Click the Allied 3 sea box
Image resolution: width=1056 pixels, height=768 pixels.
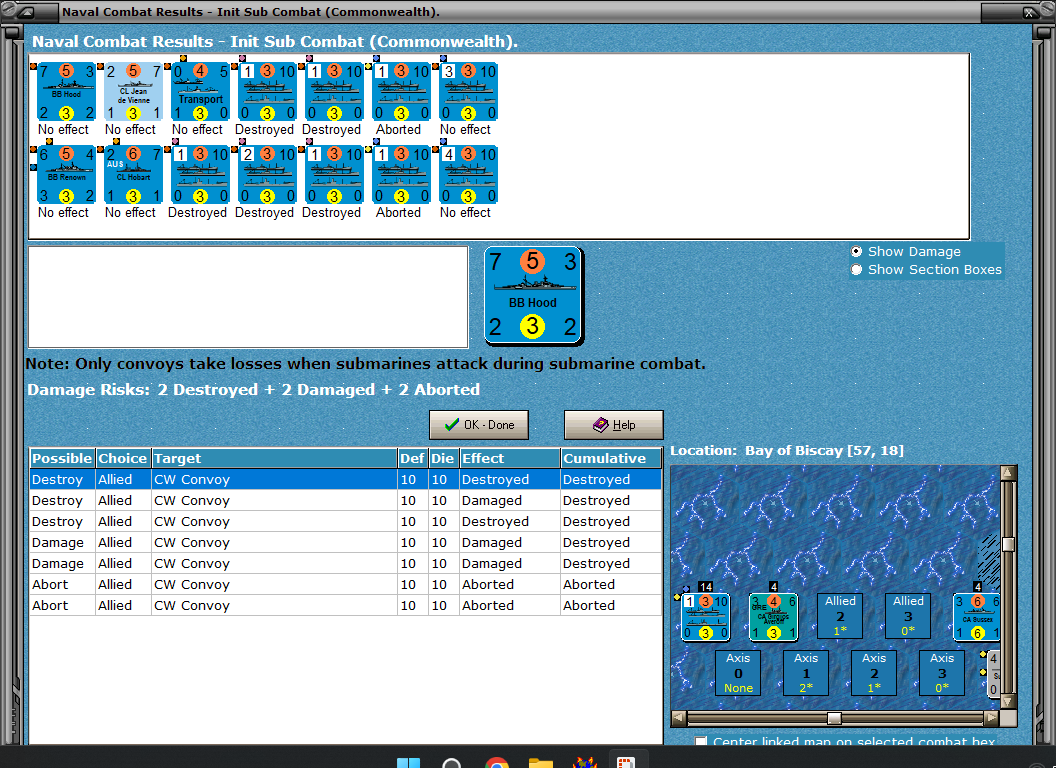[908, 616]
